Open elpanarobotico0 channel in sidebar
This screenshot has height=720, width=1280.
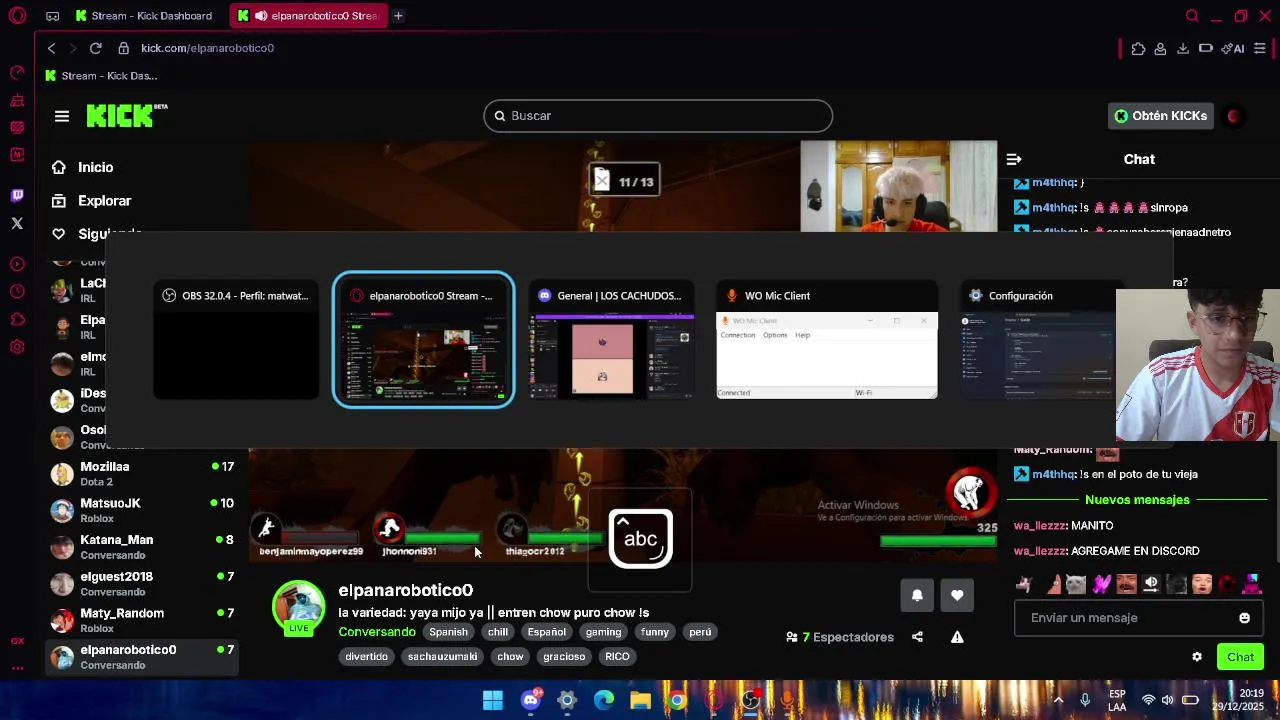coord(144,657)
